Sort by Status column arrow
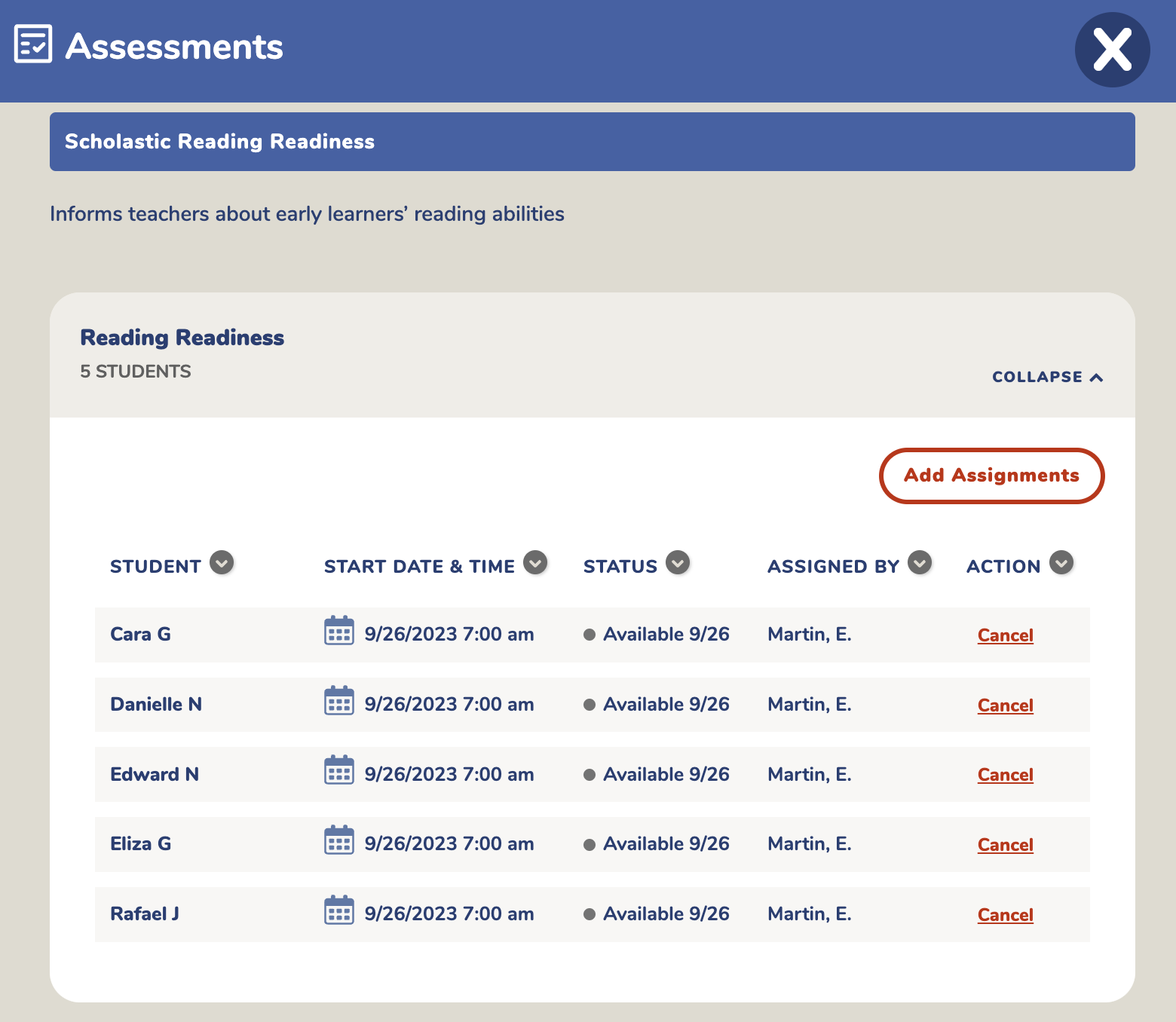 point(678,562)
